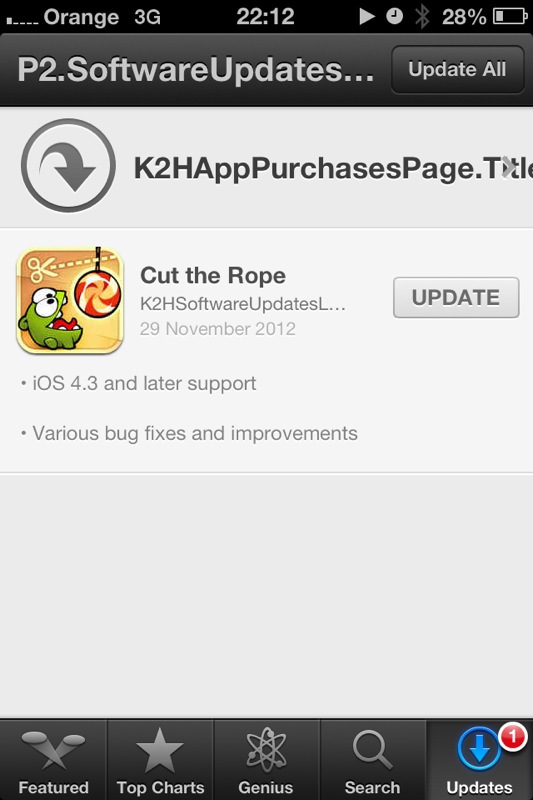Open the K2HAppPurchasesPage.Title row
The image size is (533, 800).
tap(266, 167)
